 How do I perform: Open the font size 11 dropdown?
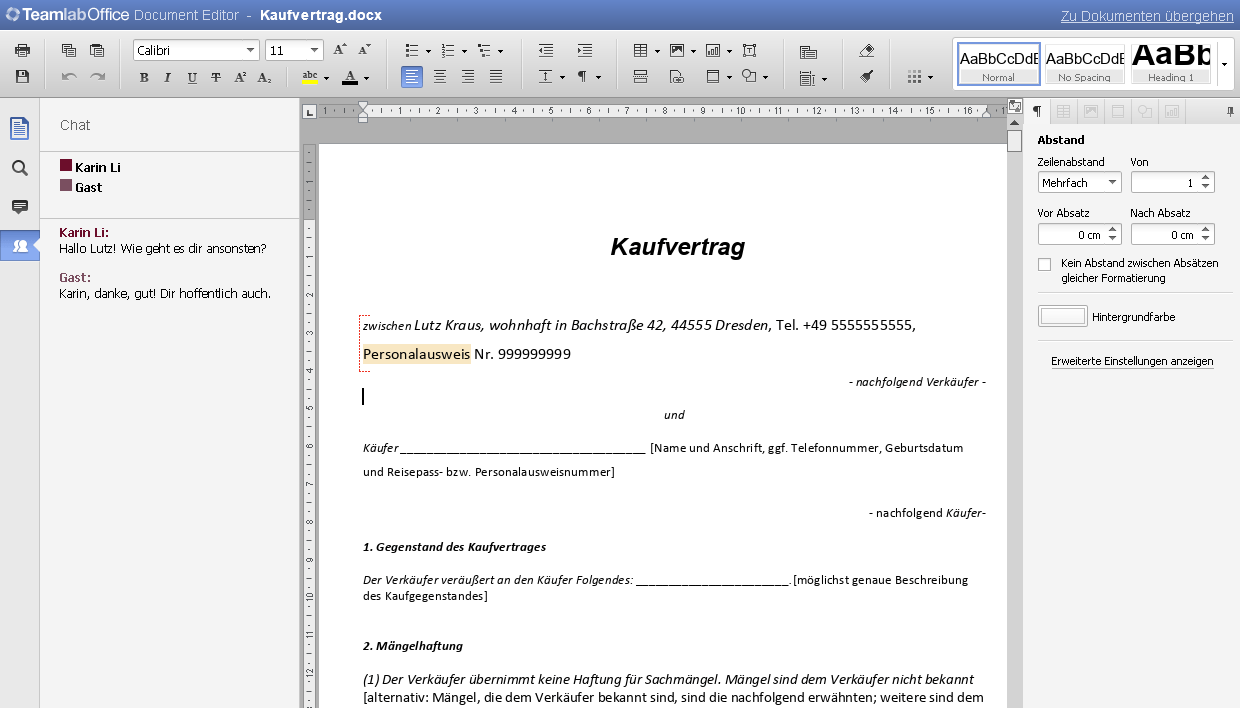(x=315, y=50)
